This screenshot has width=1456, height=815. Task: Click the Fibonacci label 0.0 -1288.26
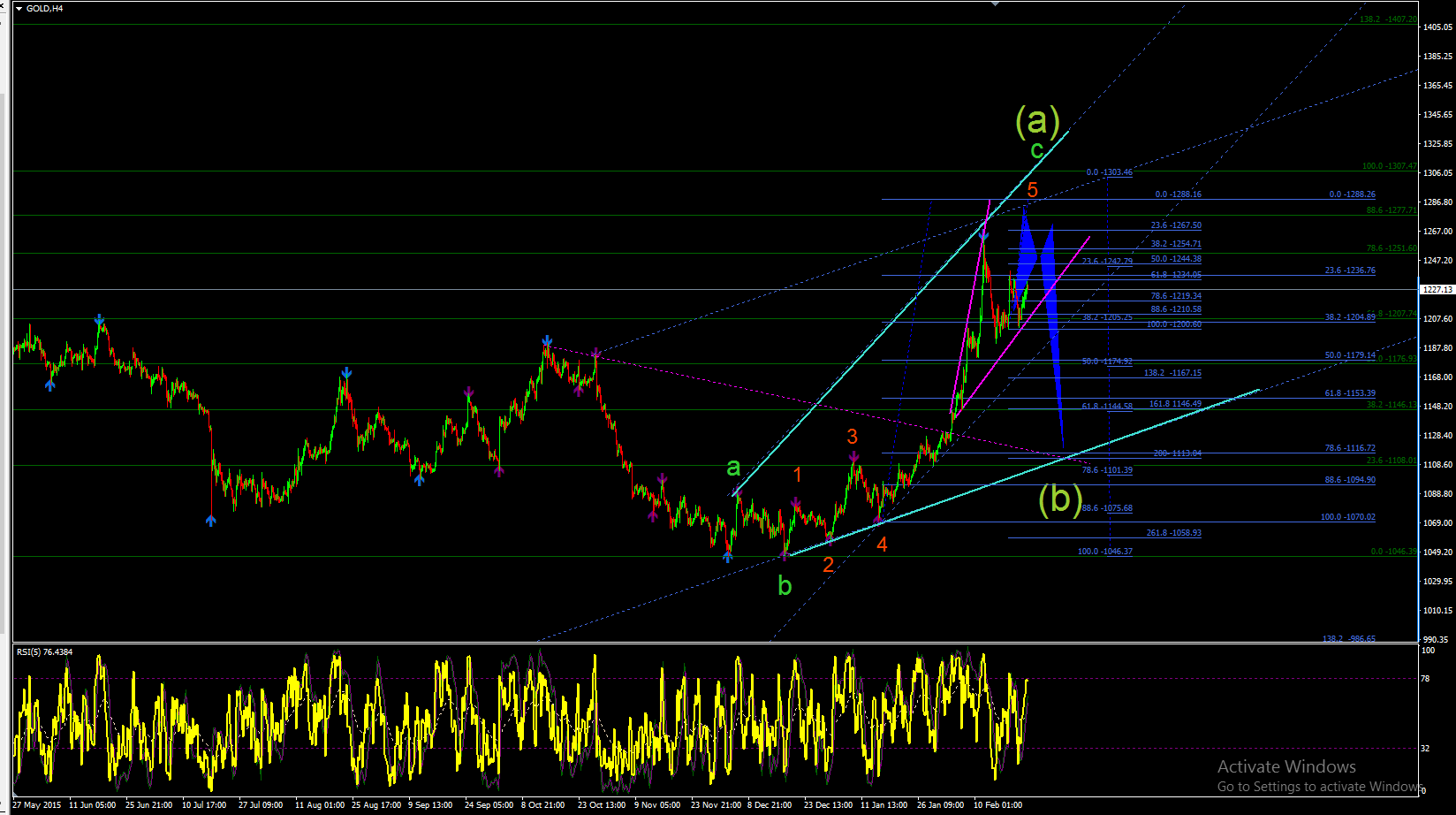(1353, 194)
